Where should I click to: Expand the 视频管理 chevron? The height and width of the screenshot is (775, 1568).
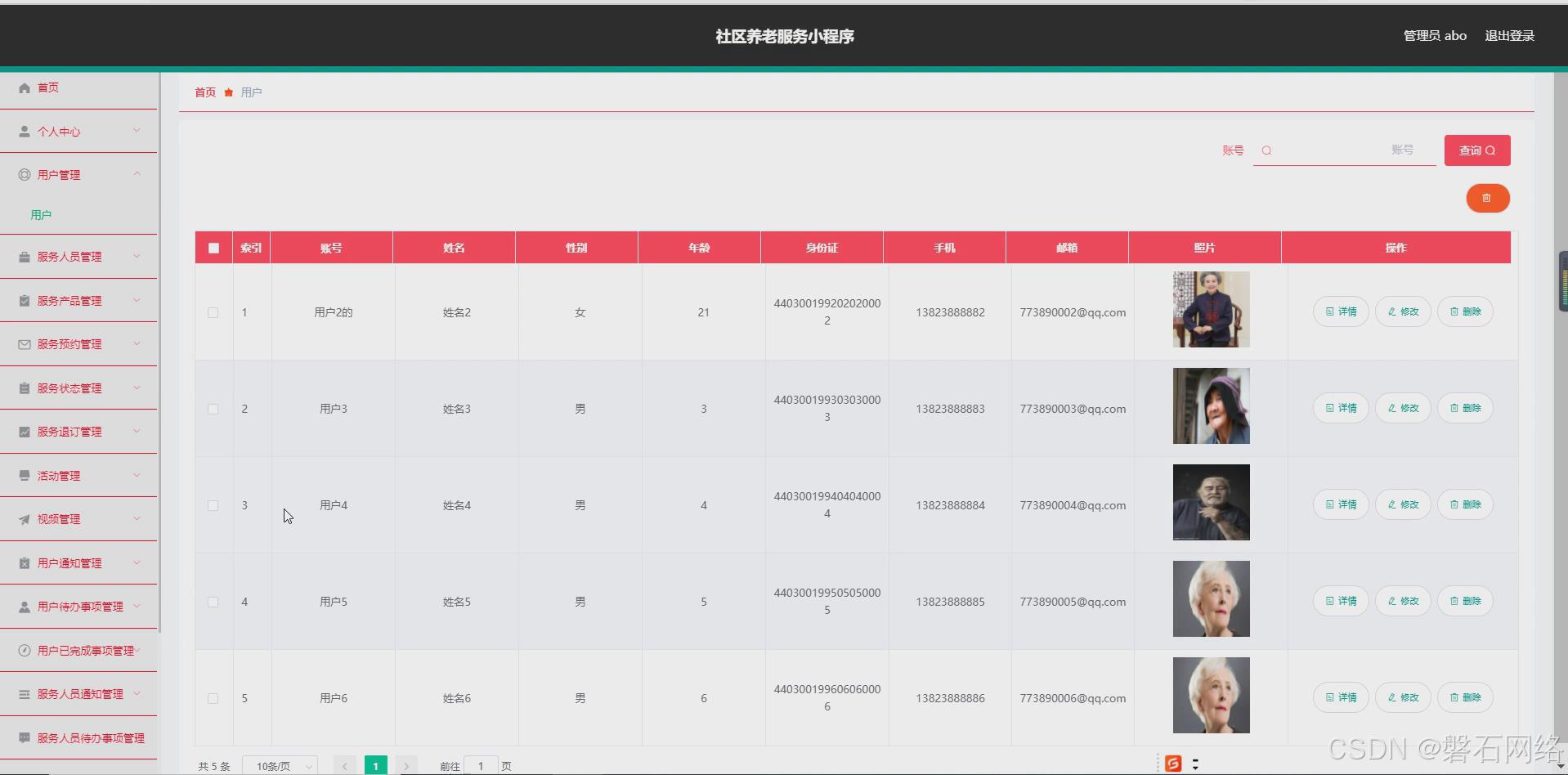click(137, 518)
